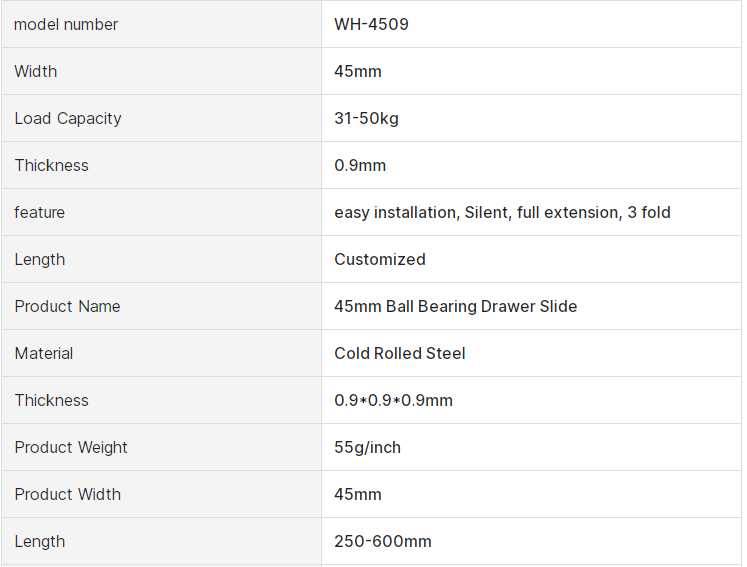Select the "easy installation, Silent" feature text
747x567 pixels.
[420, 212]
